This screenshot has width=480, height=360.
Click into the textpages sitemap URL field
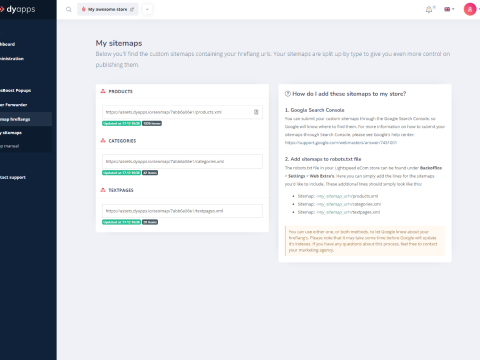[182, 211]
